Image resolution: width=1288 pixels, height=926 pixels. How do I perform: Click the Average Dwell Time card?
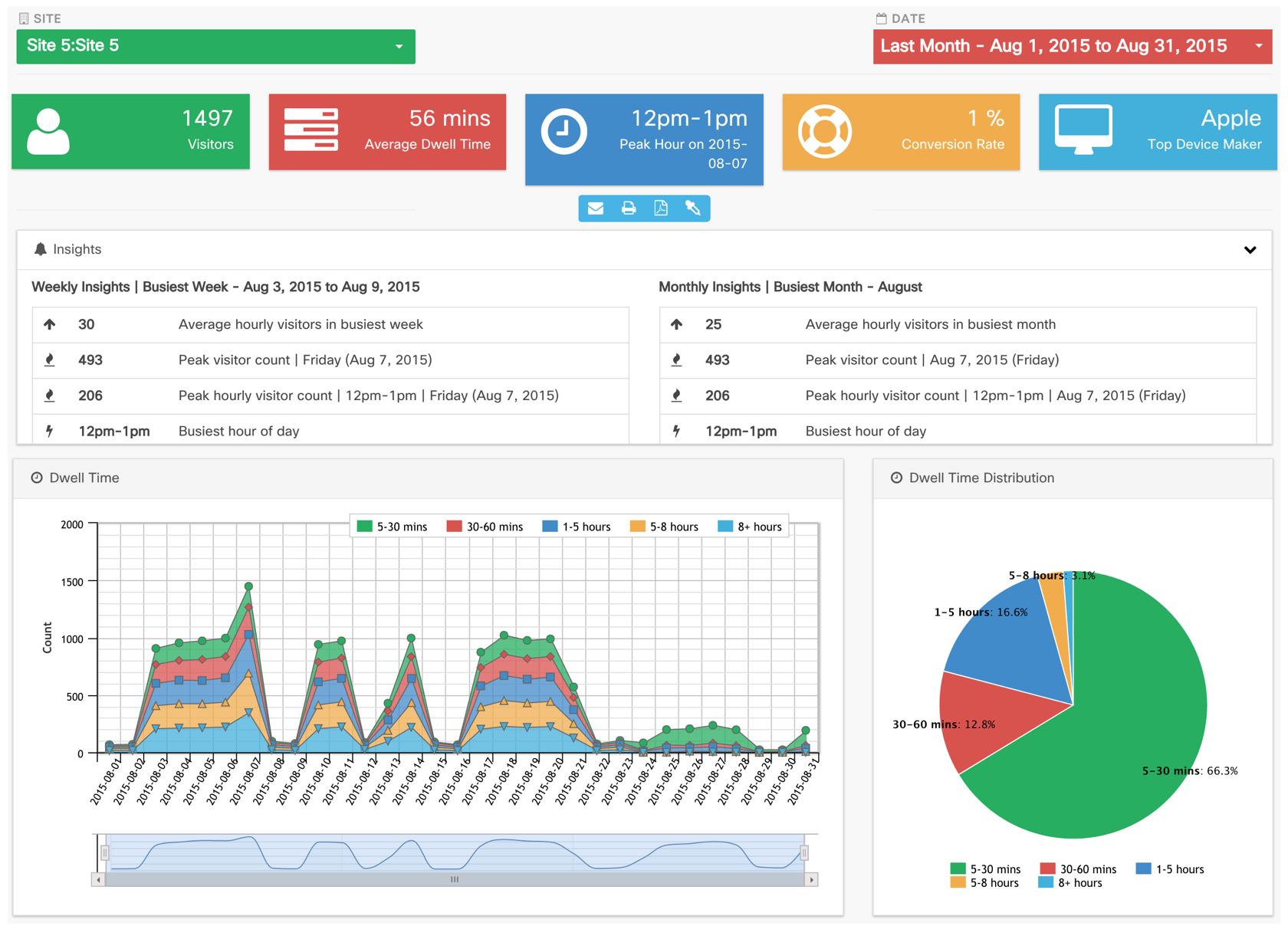point(387,131)
